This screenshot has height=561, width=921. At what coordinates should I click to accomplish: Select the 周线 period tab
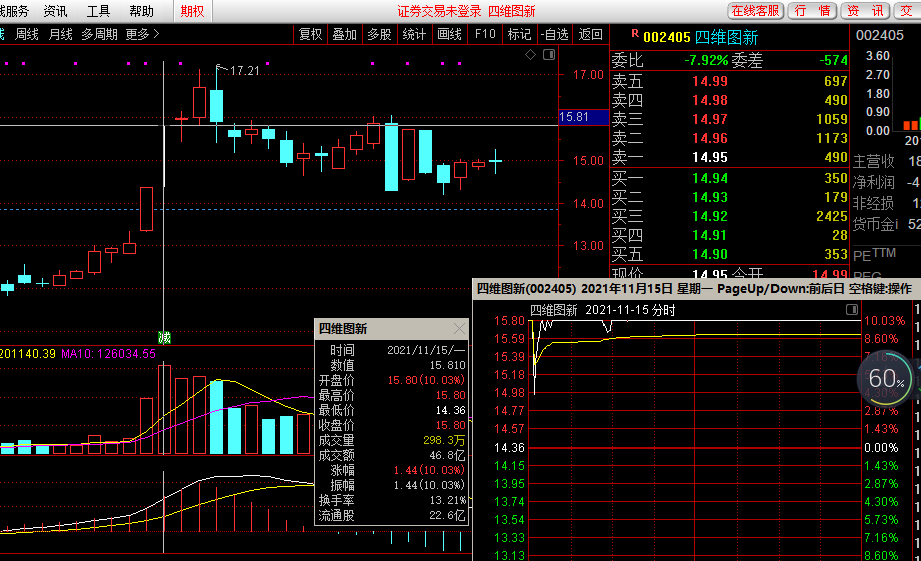[26, 35]
